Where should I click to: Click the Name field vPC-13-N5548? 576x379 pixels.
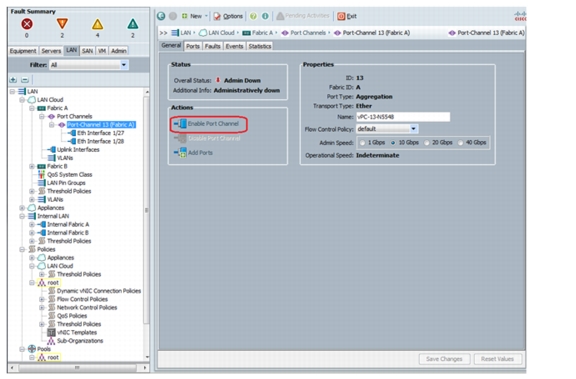pos(403,117)
